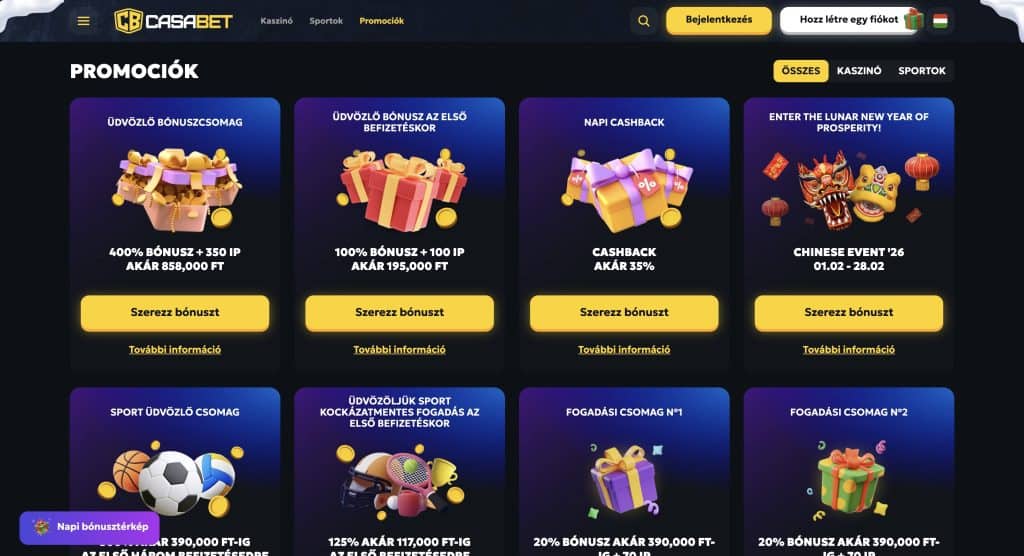
Task: Open További információ under Üdvözlő bónuszcsomag
Action: click(174, 350)
